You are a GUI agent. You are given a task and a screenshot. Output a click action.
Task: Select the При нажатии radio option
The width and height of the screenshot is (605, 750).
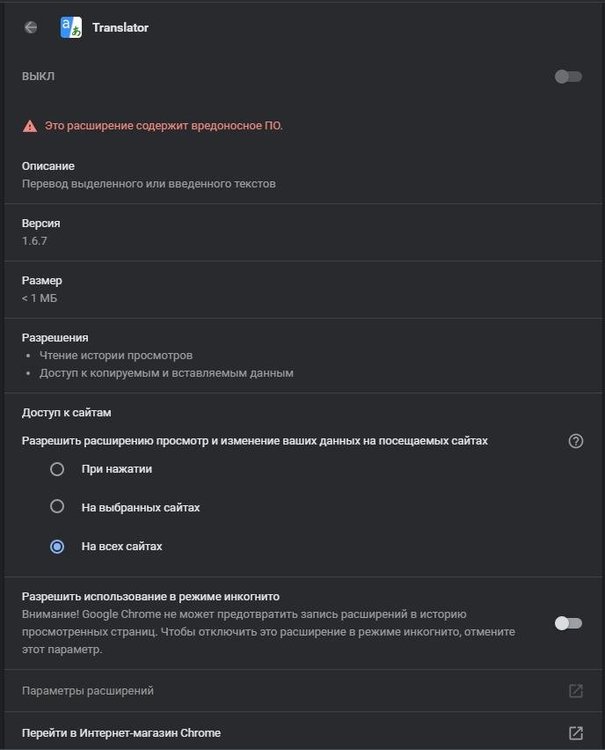(57, 469)
